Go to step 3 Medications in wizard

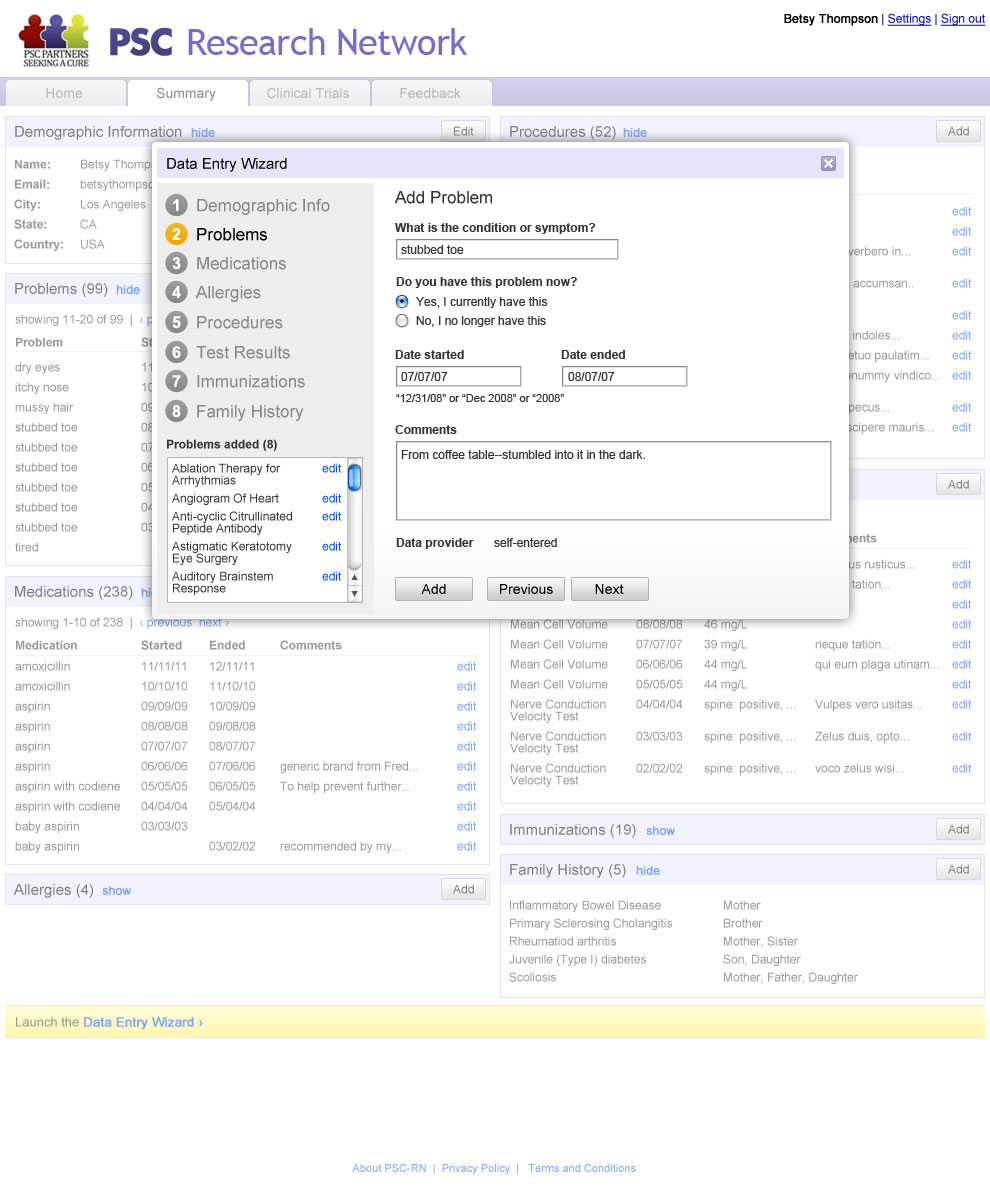(x=240, y=263)
